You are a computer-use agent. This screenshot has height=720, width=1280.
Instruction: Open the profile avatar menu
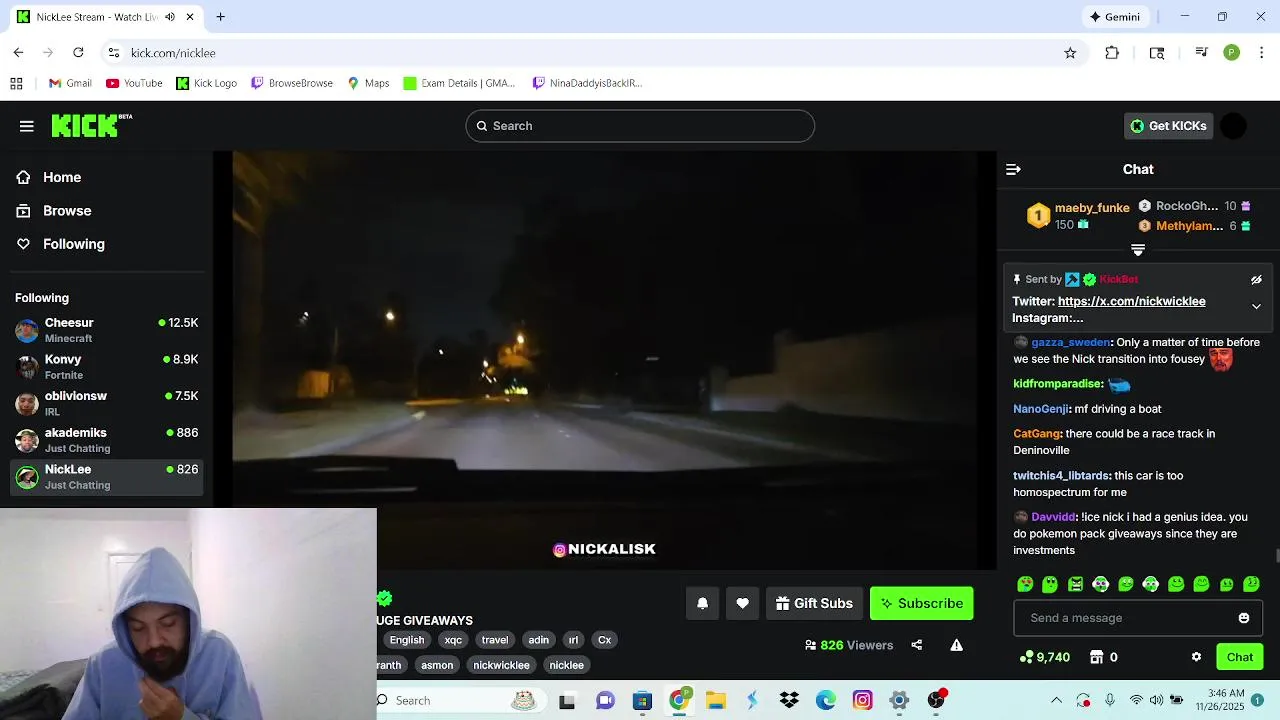pyautogui.click(x=1233, y=126)
